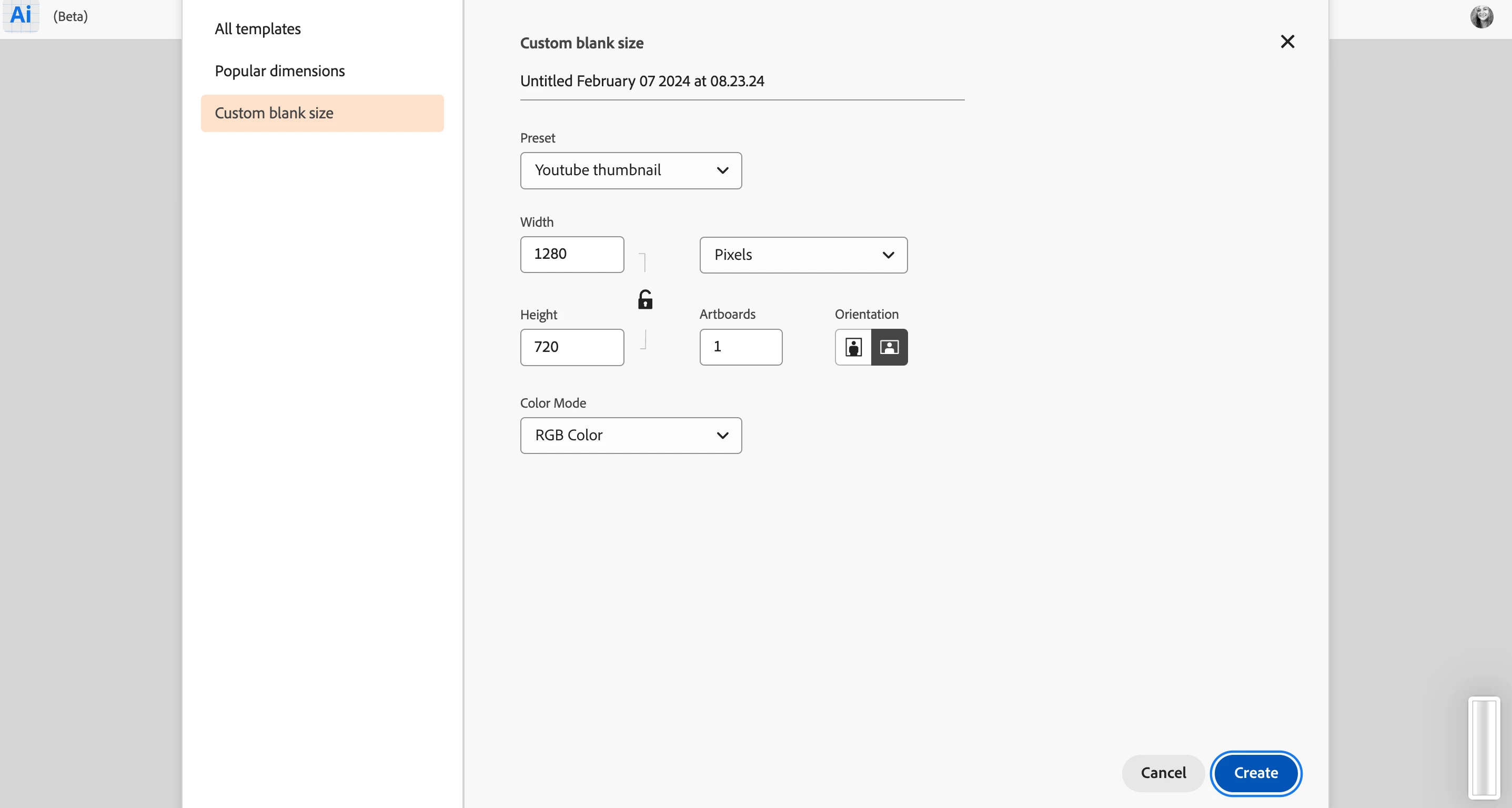
Task: Close the Custom blank size dialog
Action: tap(1287, 42)
